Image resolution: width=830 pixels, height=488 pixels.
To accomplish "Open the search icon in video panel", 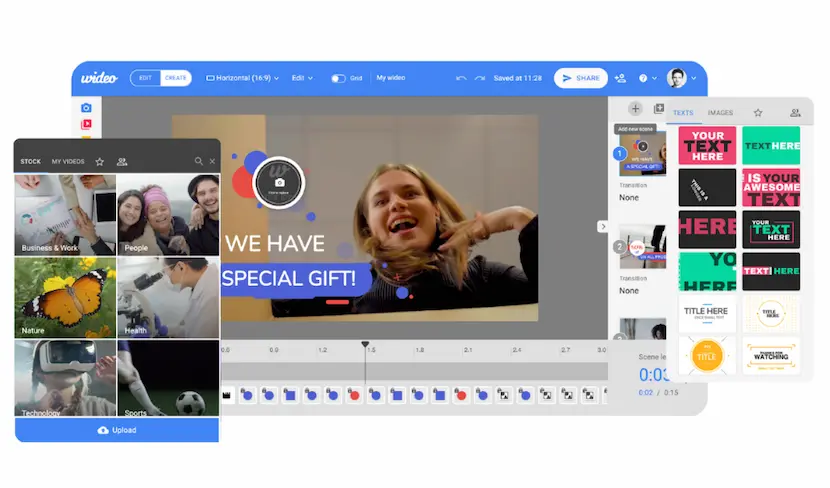I will [x=199, y=161].
